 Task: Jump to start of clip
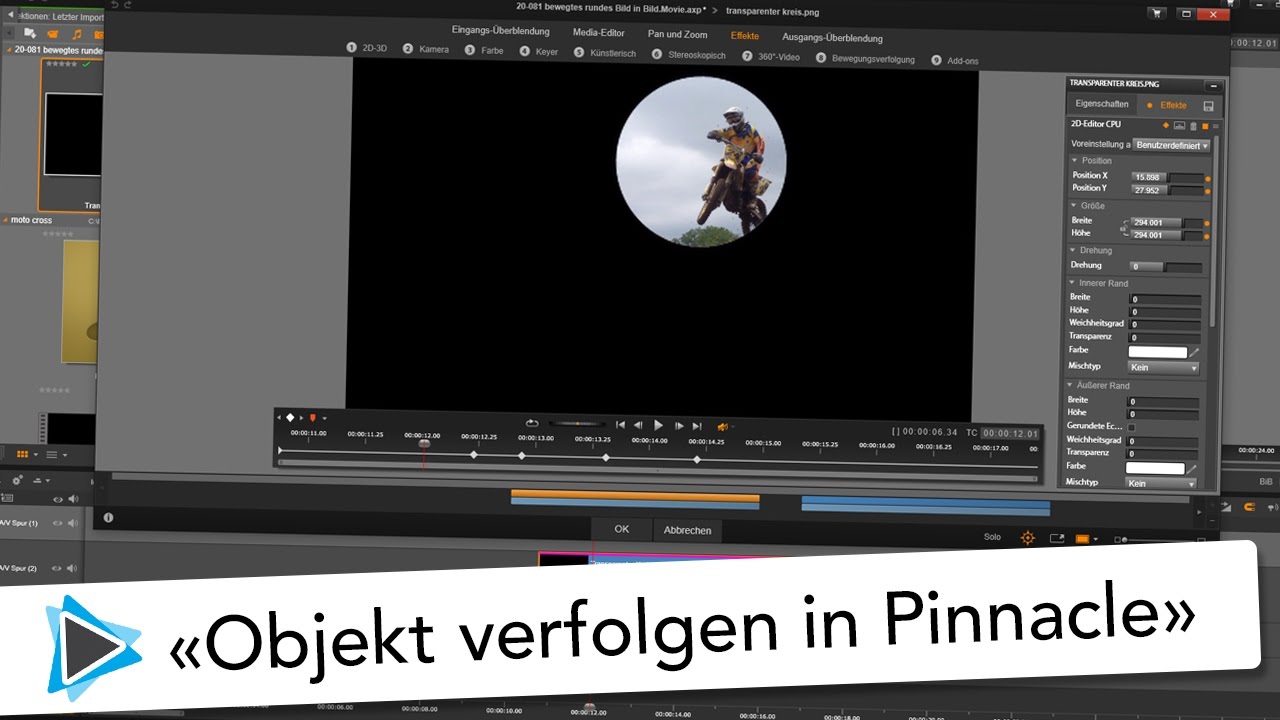[x=620, y=425]
